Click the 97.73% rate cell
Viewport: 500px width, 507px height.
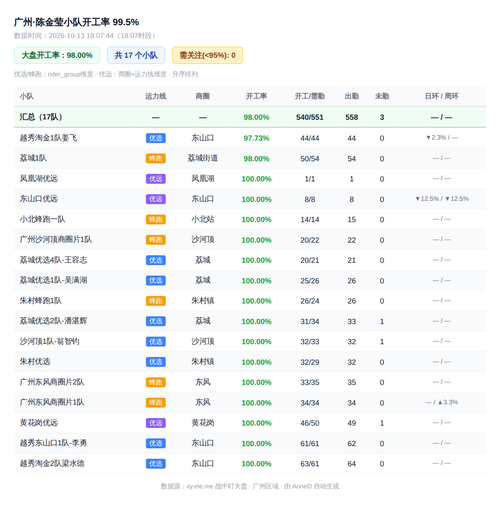pyautogui.click(x=256, y=138)
